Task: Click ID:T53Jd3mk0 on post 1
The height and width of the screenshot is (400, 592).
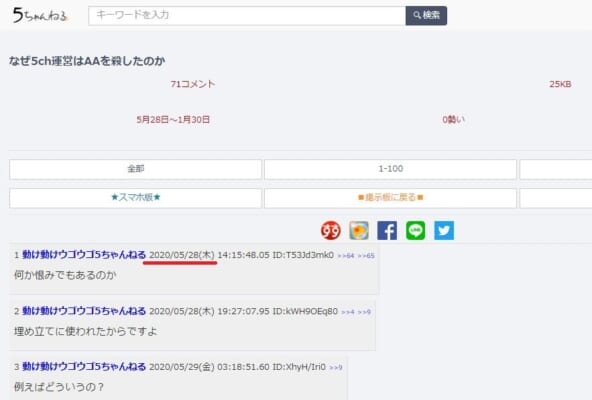Action: pos(303,255)
